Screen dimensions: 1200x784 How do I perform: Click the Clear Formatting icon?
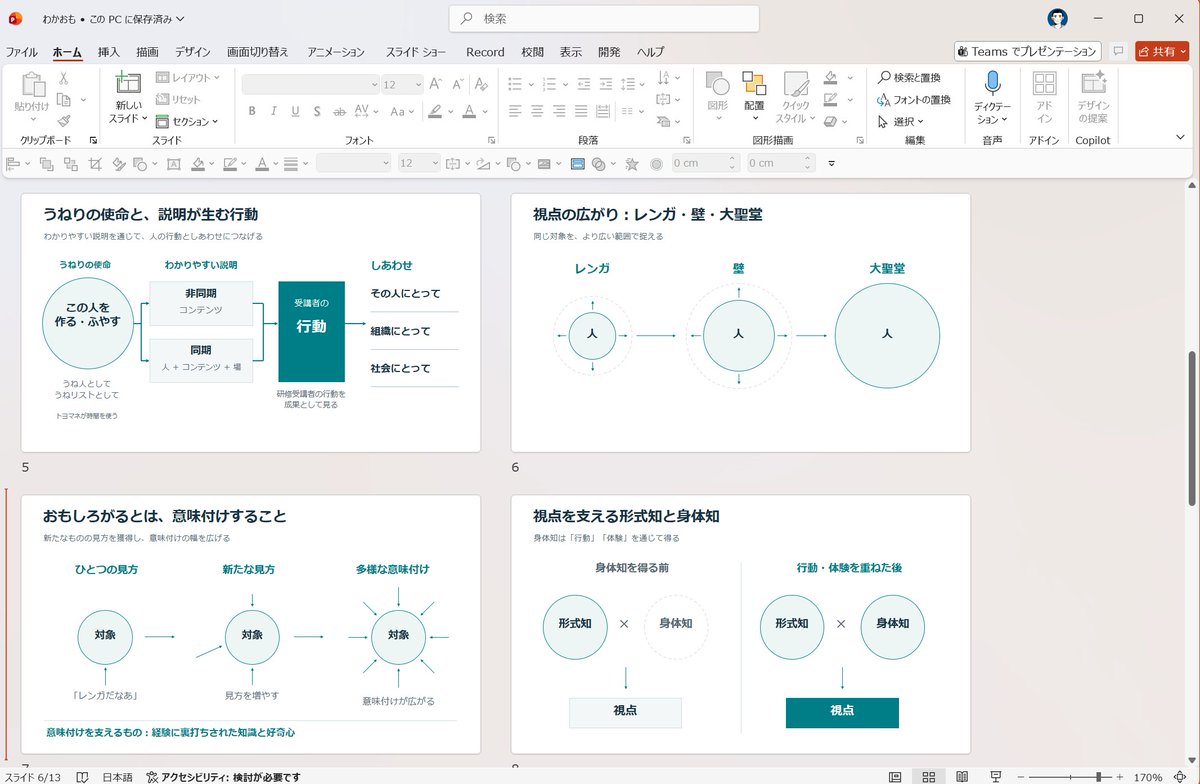[x=480, y=85]
